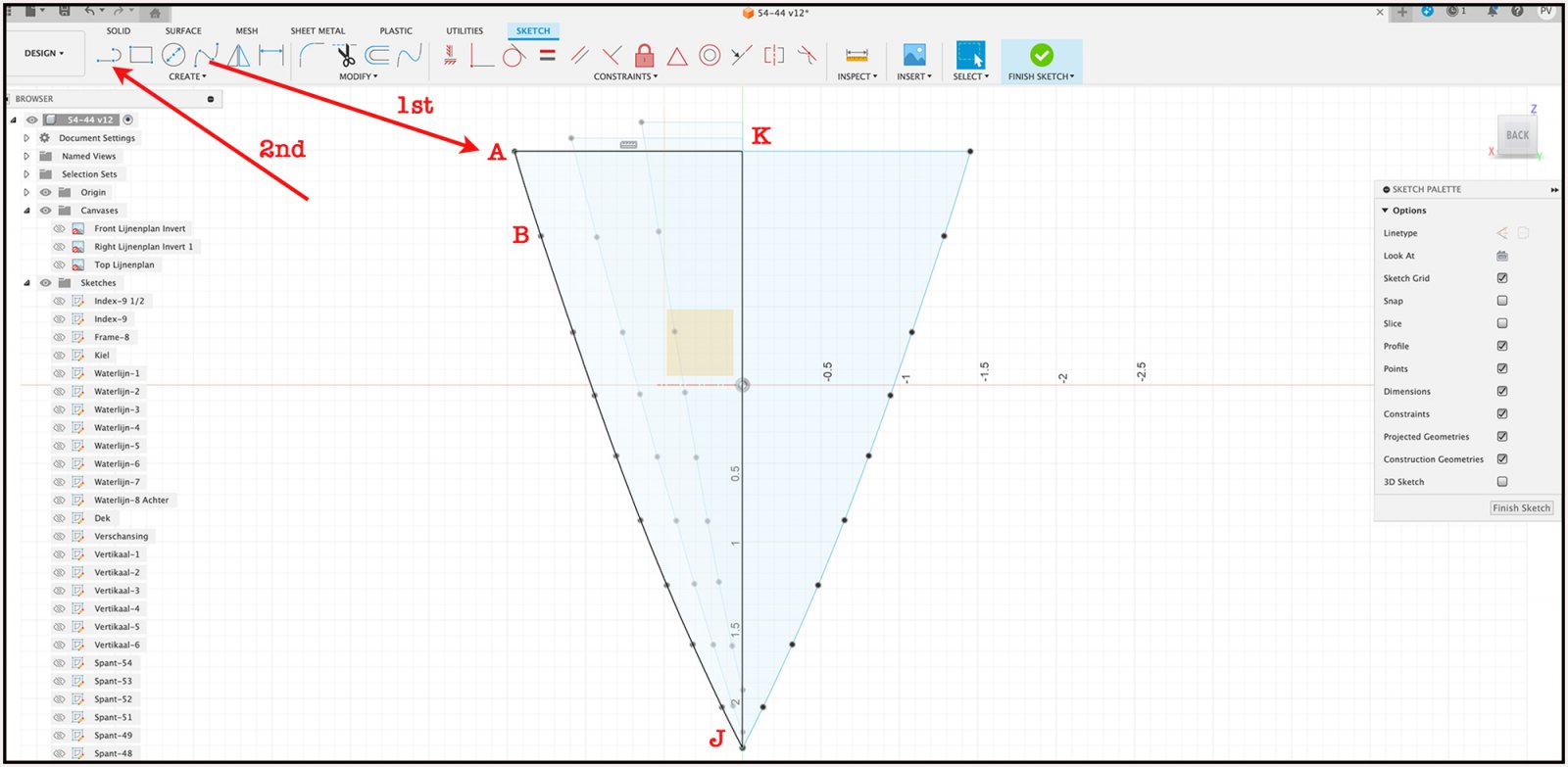Toggle the Profile checkbox

(1502, 346)
